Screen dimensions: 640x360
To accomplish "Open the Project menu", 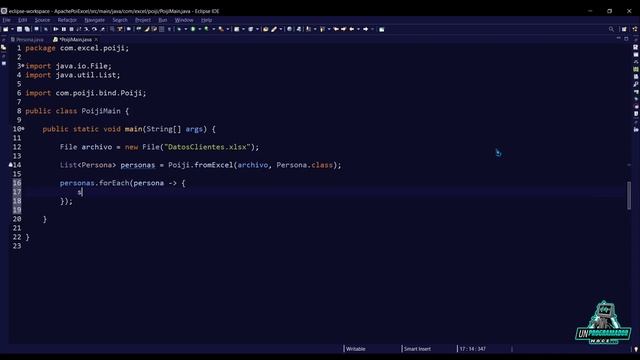I will click(143, 20).
